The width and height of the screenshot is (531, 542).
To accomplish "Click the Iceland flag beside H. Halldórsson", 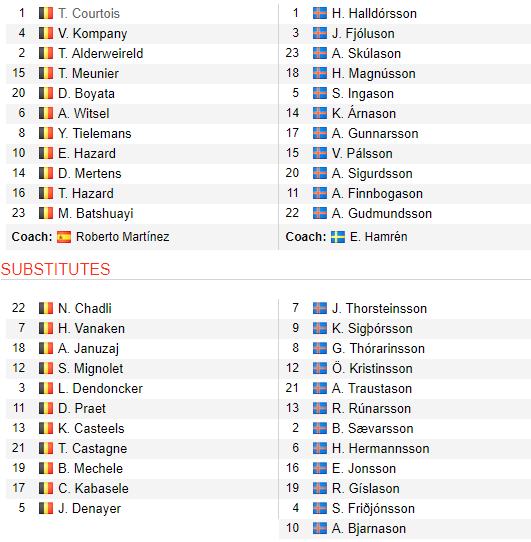I will tap(319, 13).
